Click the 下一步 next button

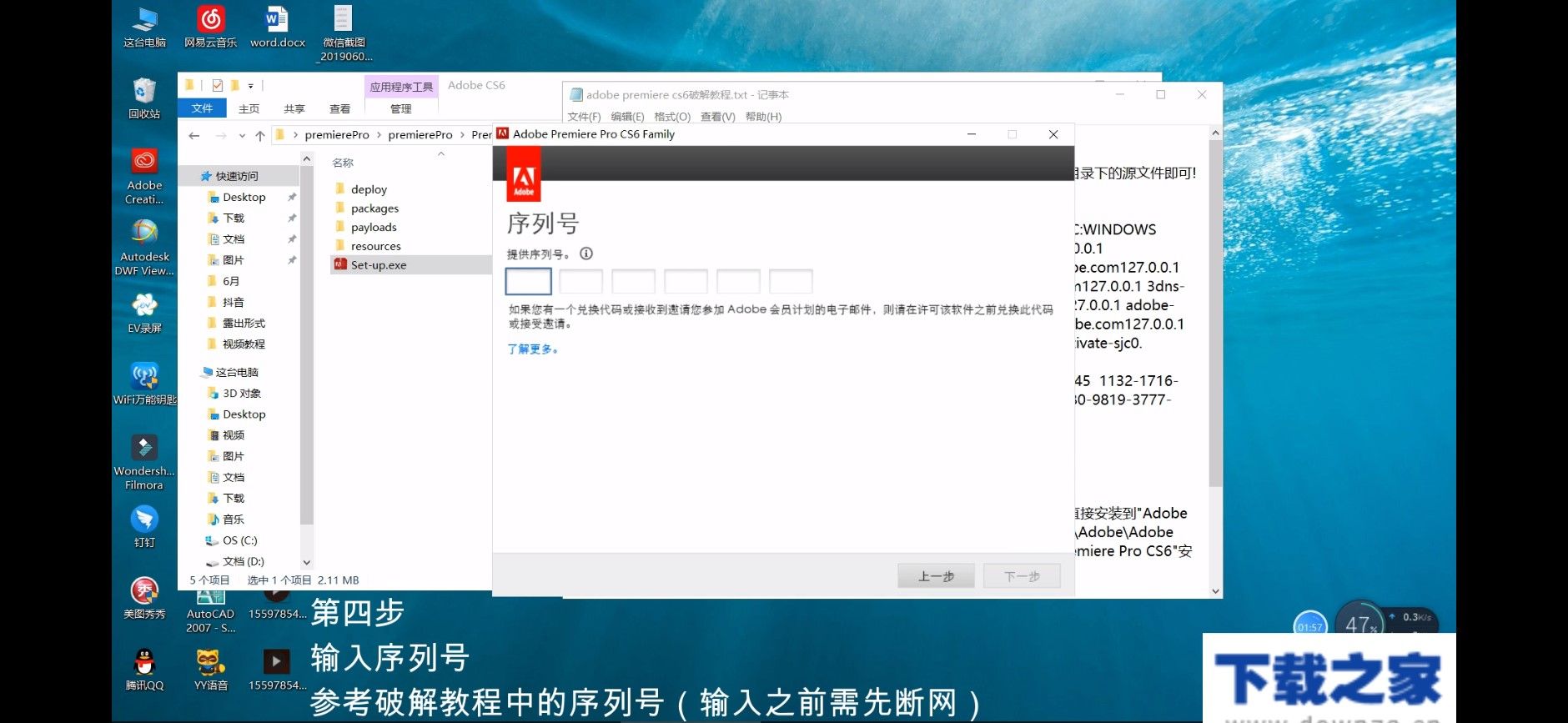click(1022, 576)
